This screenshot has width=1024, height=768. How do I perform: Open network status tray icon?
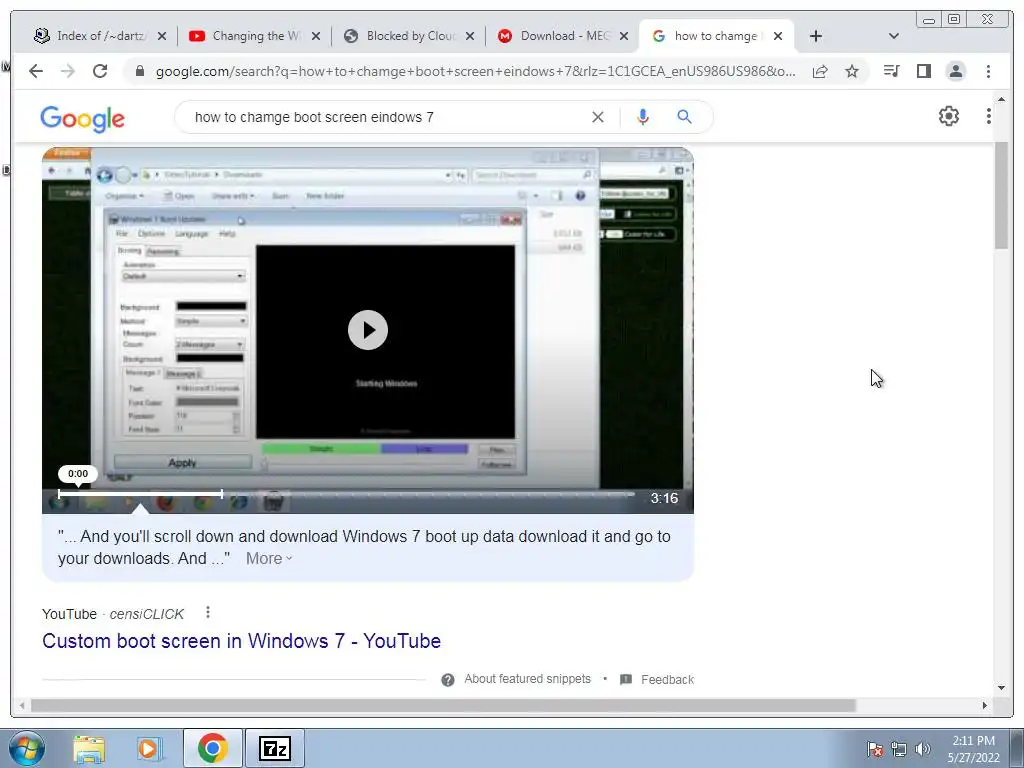(x=899, y=749)
